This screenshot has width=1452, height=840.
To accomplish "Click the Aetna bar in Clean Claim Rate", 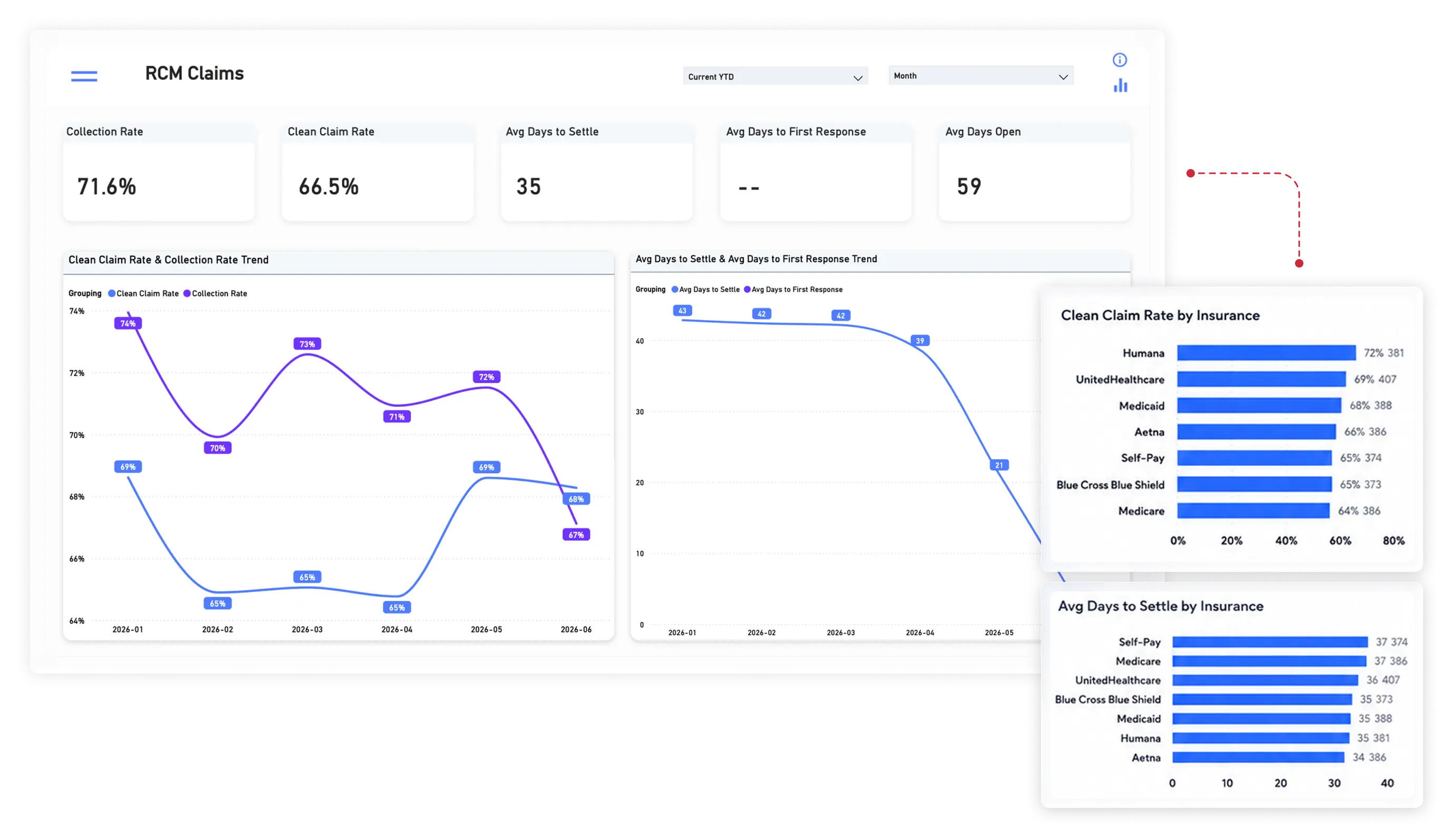I will tap(1256, 431).
